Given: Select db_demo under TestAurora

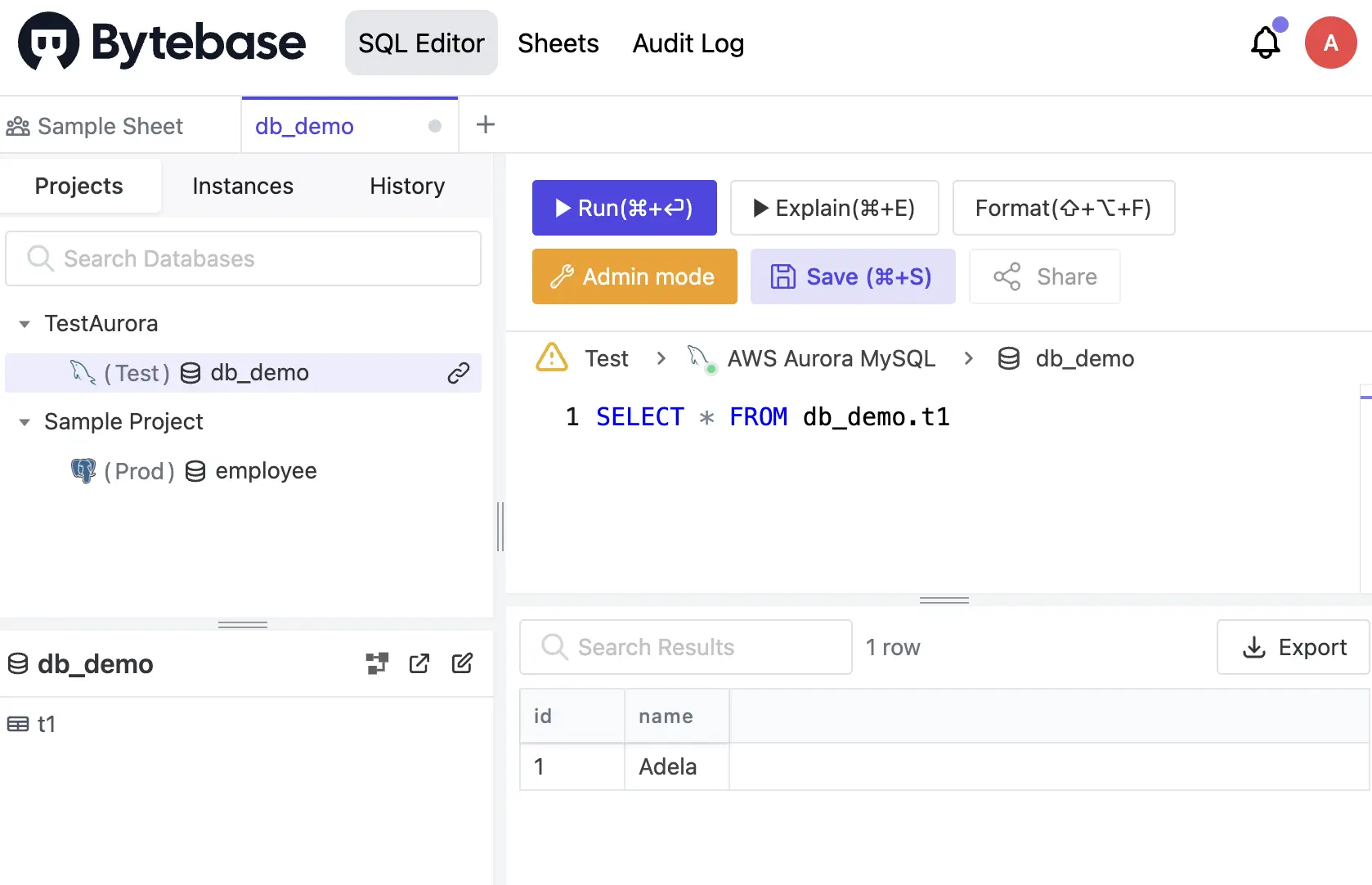Looking at the screenshot, I should coord(243,373).
